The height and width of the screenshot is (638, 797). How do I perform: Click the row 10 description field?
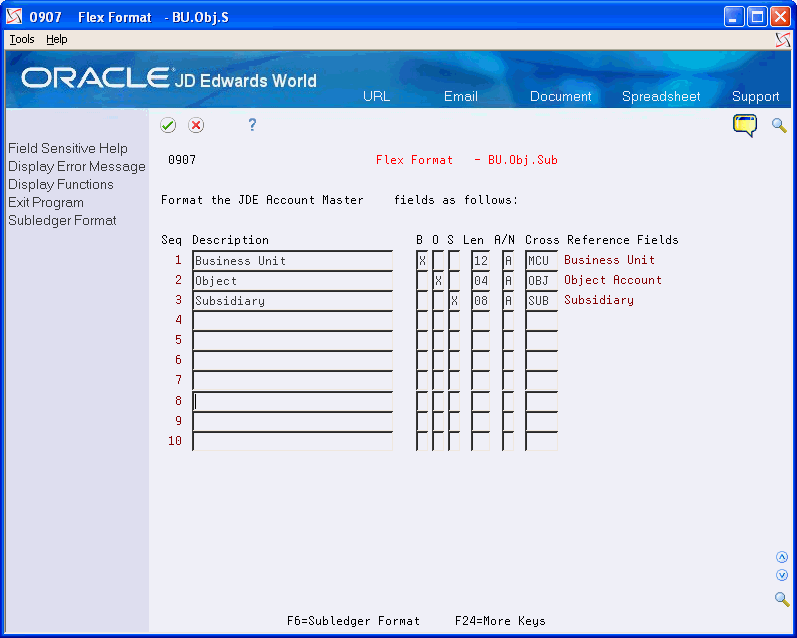(x=292, y=441)
